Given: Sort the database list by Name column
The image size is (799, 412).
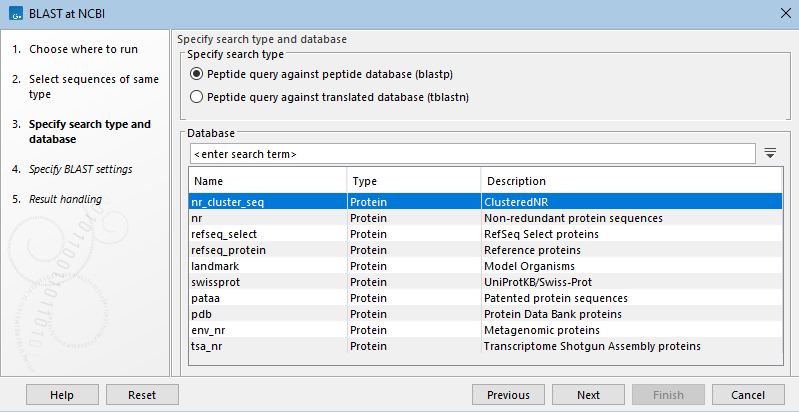Looking at the screenshot, I should click(x=267, y=181).
